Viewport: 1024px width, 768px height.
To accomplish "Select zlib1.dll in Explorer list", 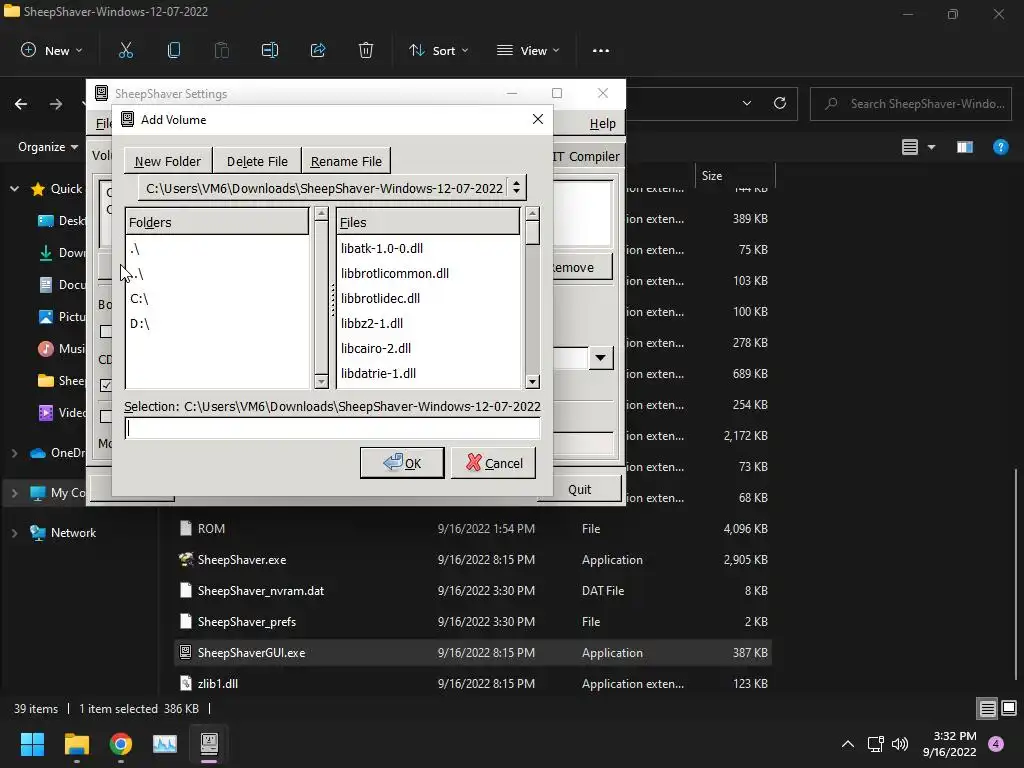I will point(473,684).
